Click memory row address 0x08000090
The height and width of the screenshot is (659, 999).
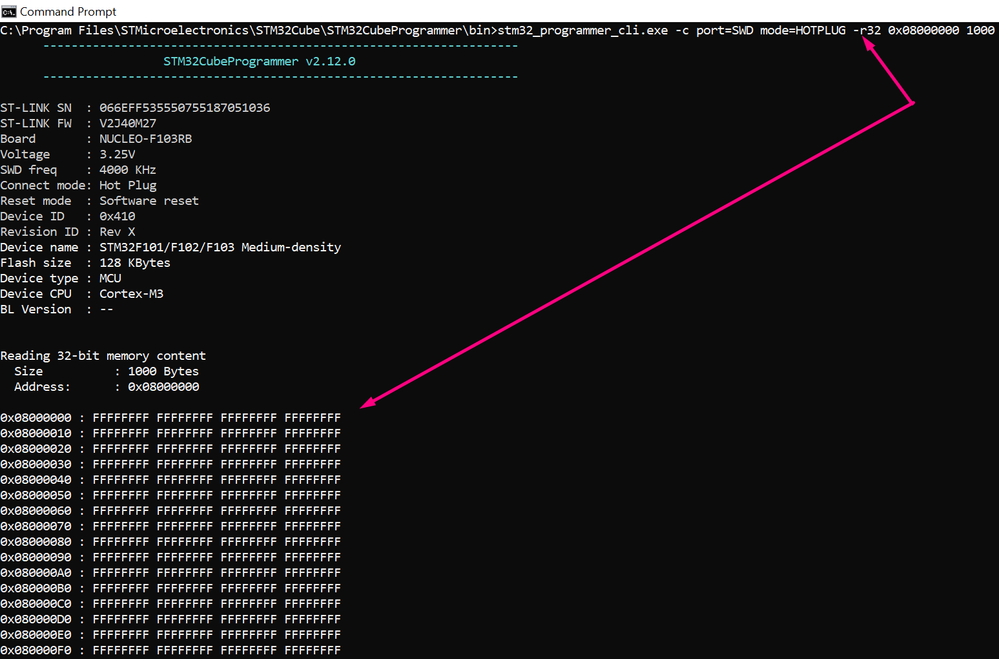pyautogui.click(x=36, y=557)
